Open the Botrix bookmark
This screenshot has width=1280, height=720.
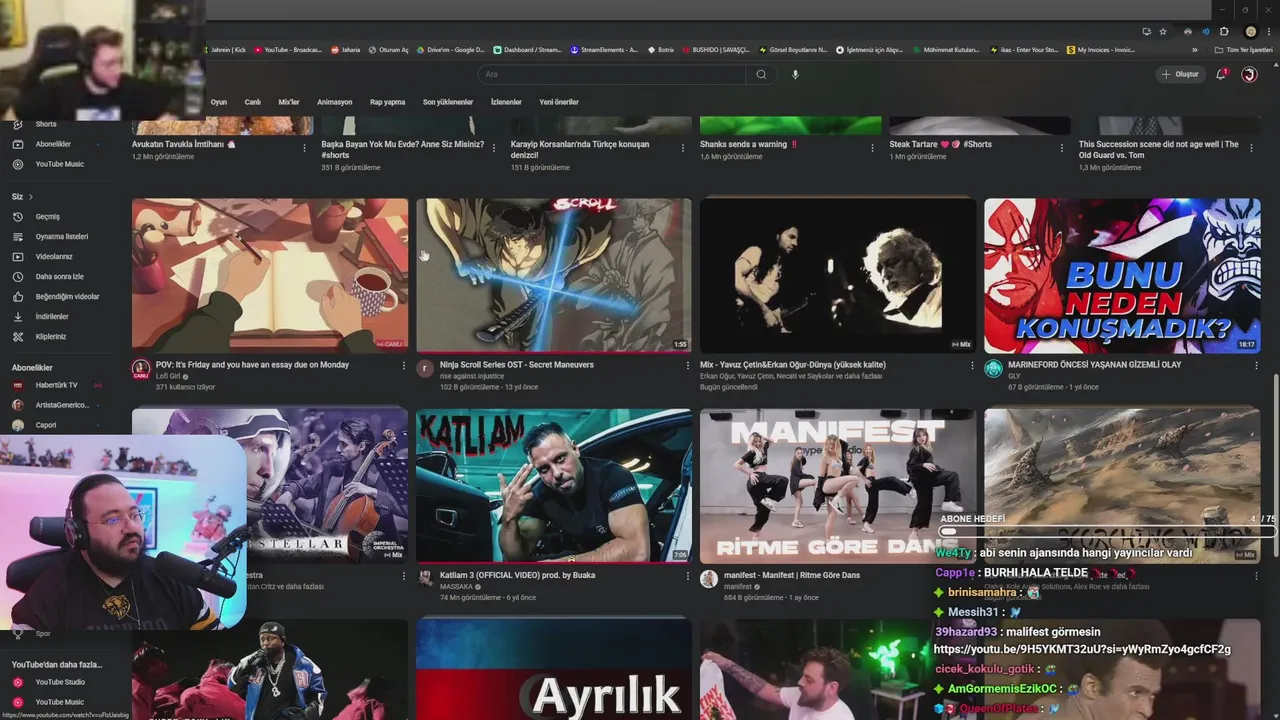click(661, 49)
